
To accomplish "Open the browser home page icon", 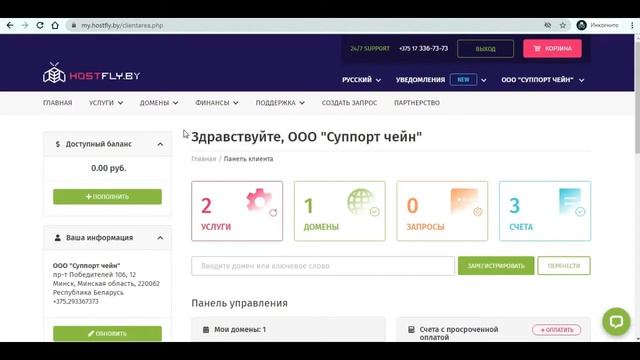I will (x=55, y=25).
